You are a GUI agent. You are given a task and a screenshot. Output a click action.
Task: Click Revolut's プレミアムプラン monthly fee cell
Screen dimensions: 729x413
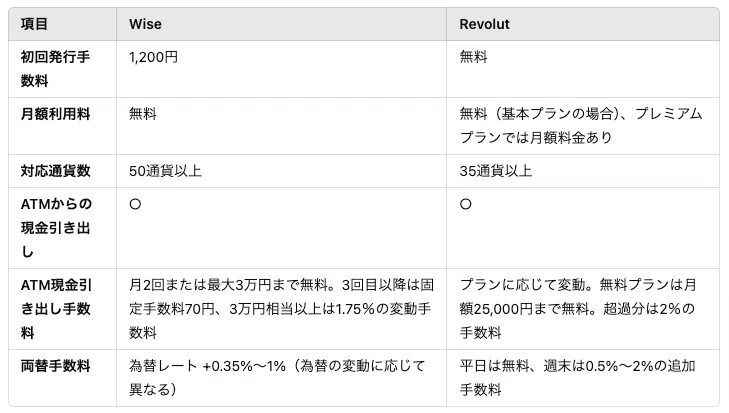(x=581, y=126)
